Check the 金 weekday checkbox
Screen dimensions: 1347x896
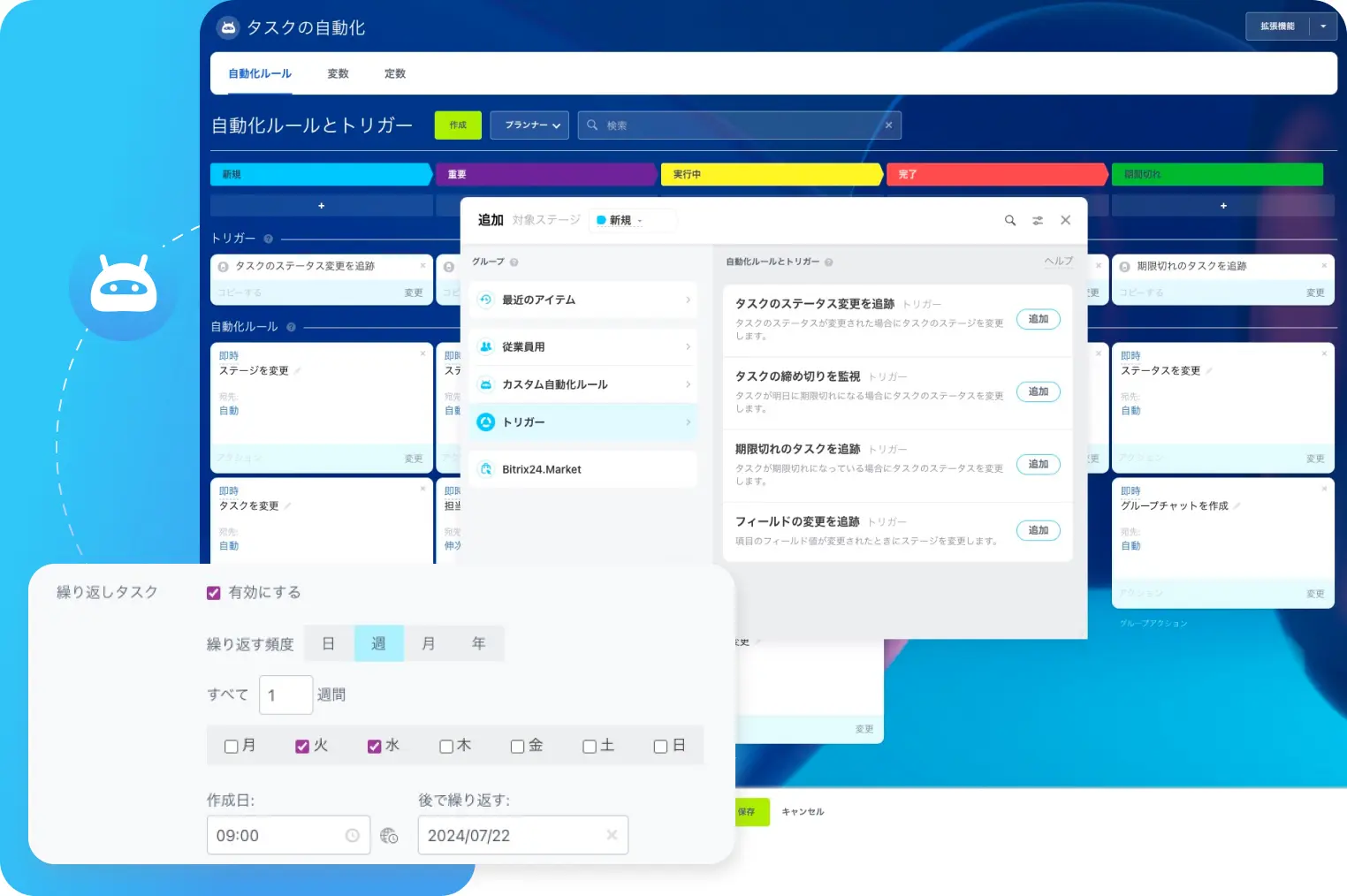(518, 747)
